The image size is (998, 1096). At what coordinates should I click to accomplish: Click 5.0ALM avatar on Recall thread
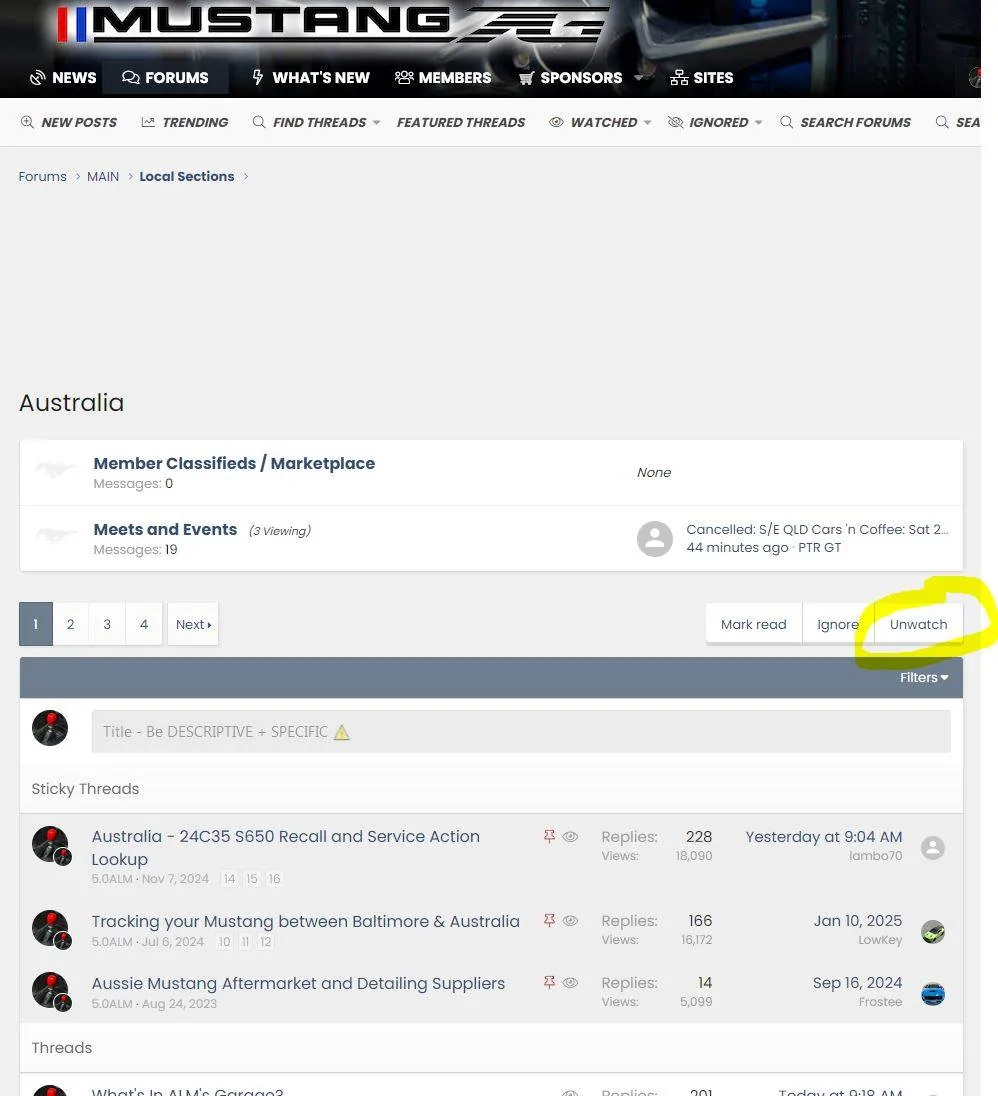tap(50, 845)
